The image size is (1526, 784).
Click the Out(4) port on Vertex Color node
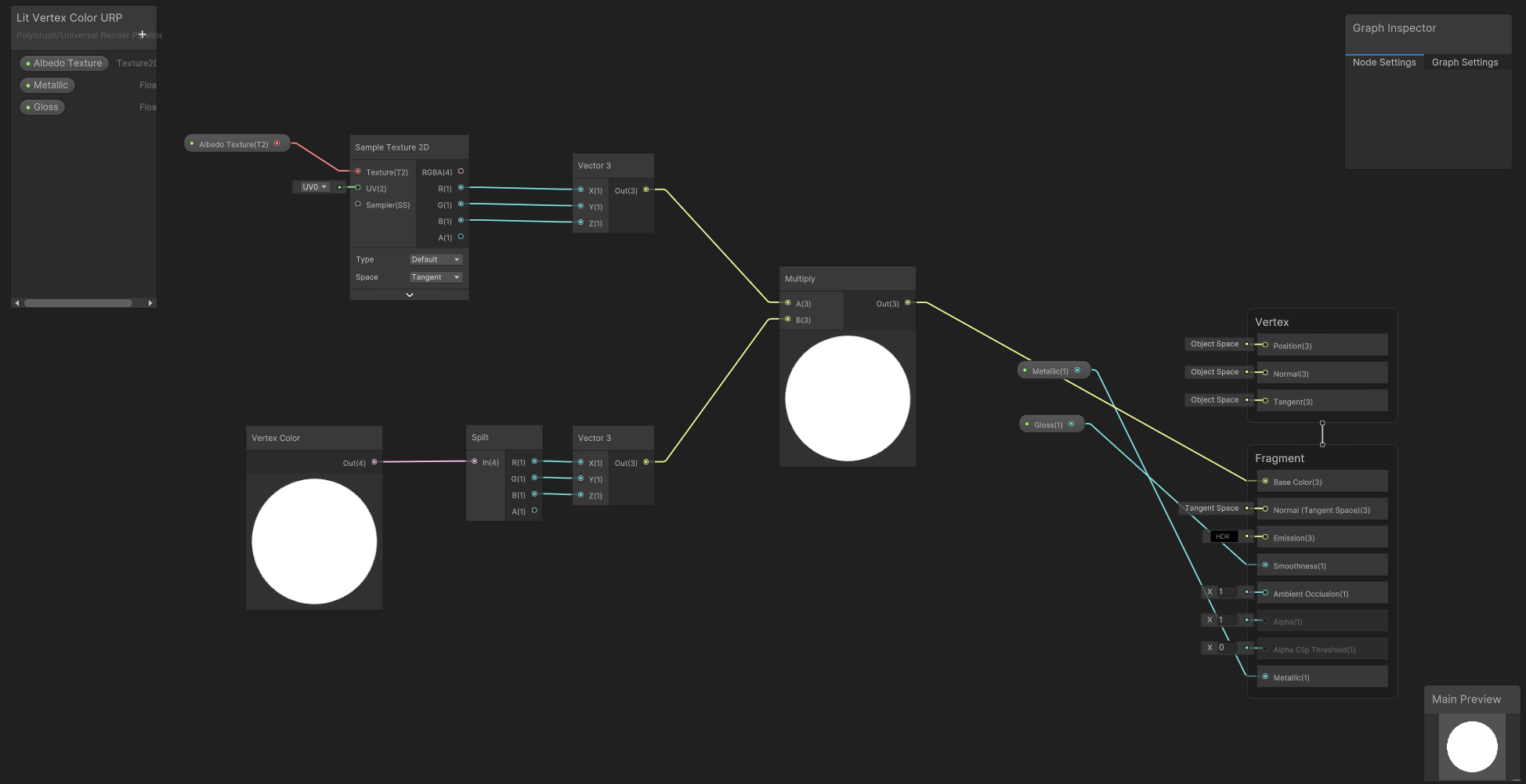(374, 462)
